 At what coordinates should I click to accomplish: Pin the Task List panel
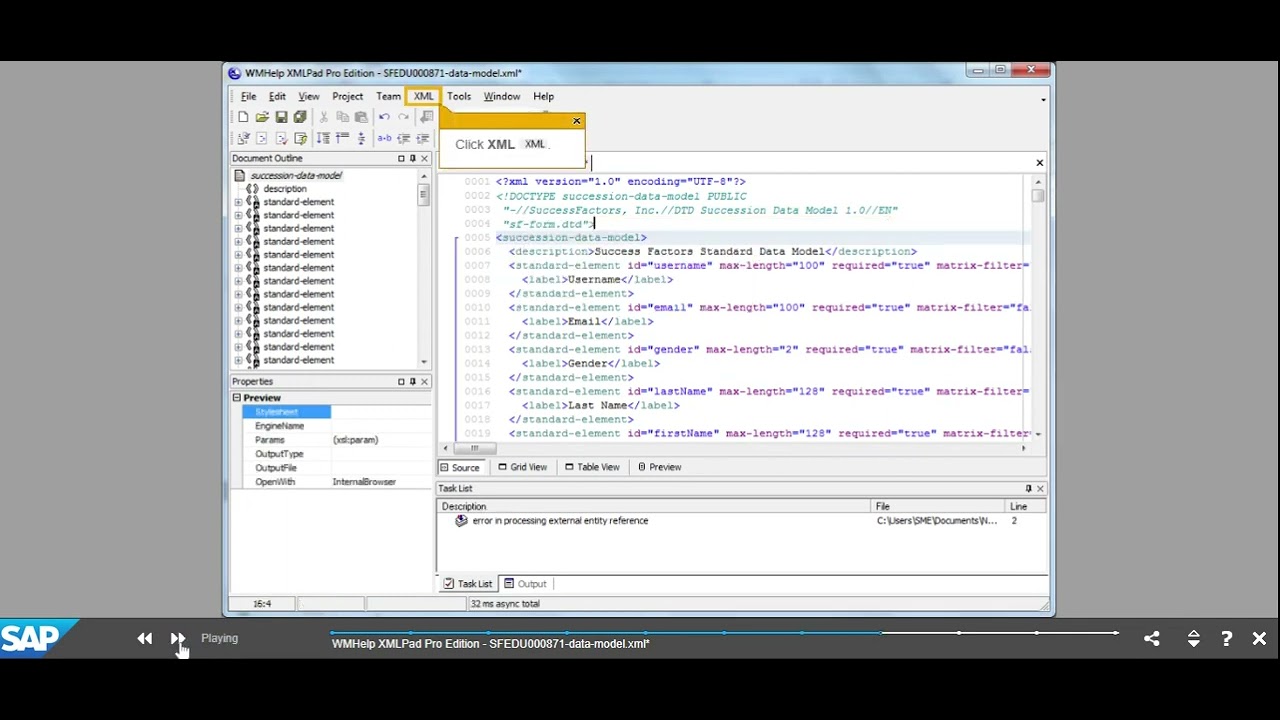tap(1028, 488)
